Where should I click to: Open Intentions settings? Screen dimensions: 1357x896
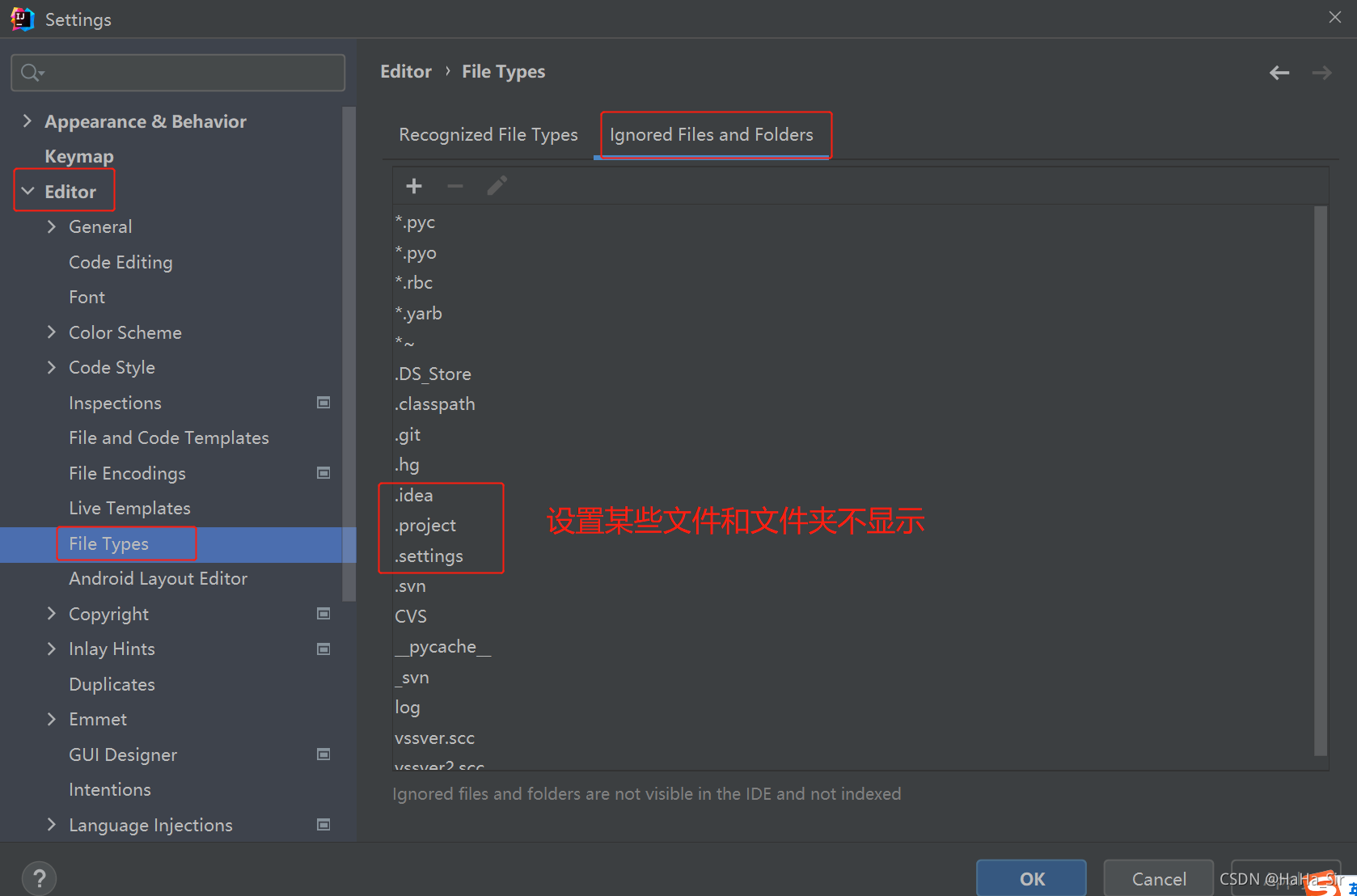(x=110, y=789)
